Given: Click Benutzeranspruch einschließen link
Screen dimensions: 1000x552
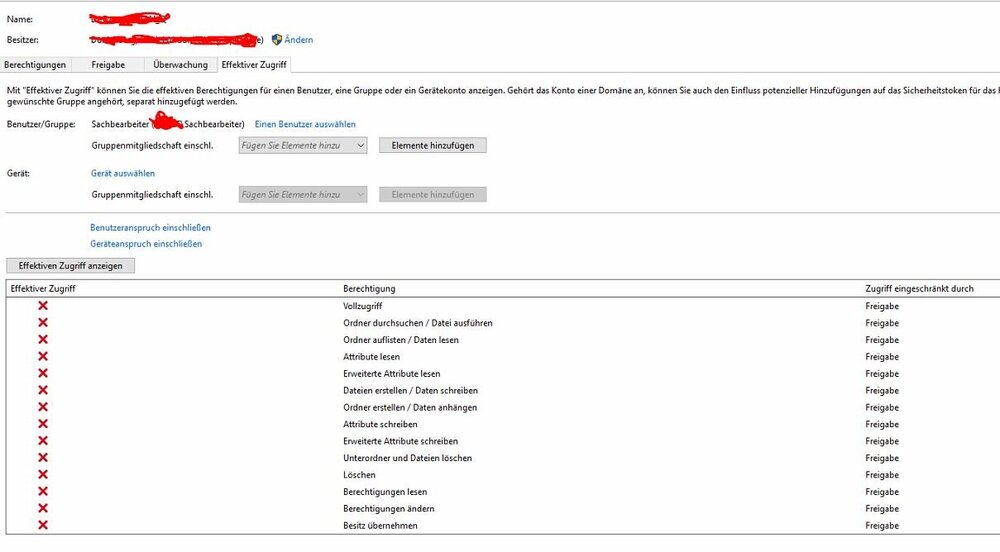Looking at the screenshot, I should (x=150, y=227).
